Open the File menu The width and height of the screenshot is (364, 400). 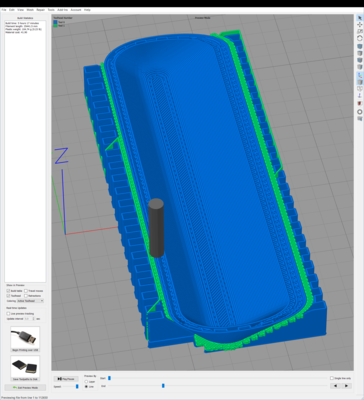4,10
